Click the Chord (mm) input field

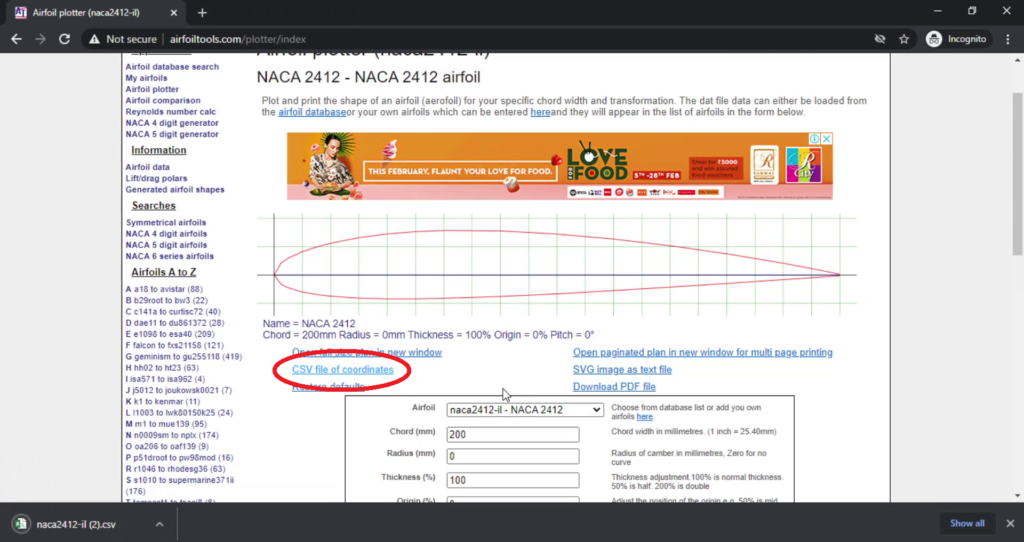click(x=513, y=434)
